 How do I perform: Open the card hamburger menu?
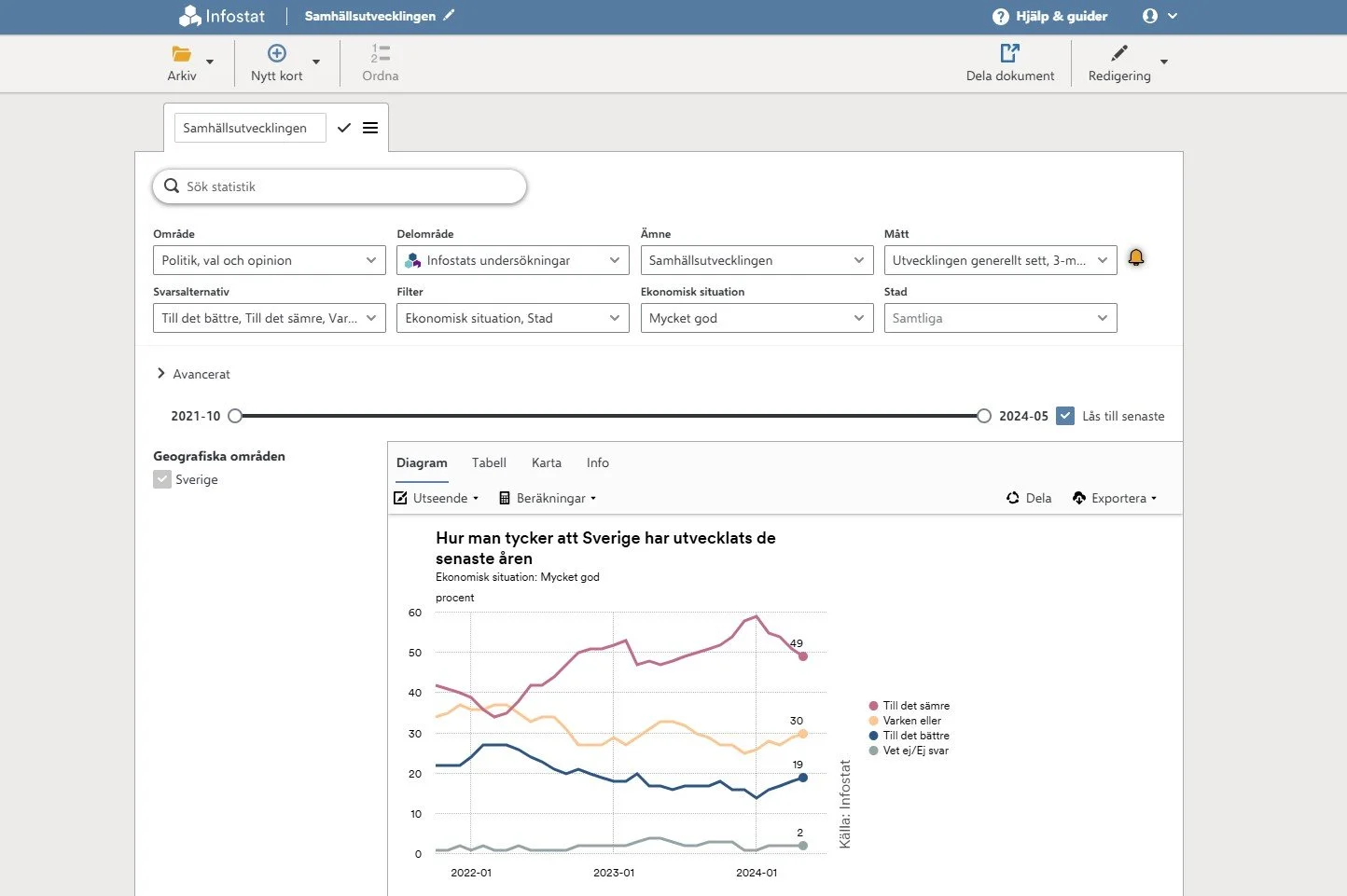(x=370, y=128)
